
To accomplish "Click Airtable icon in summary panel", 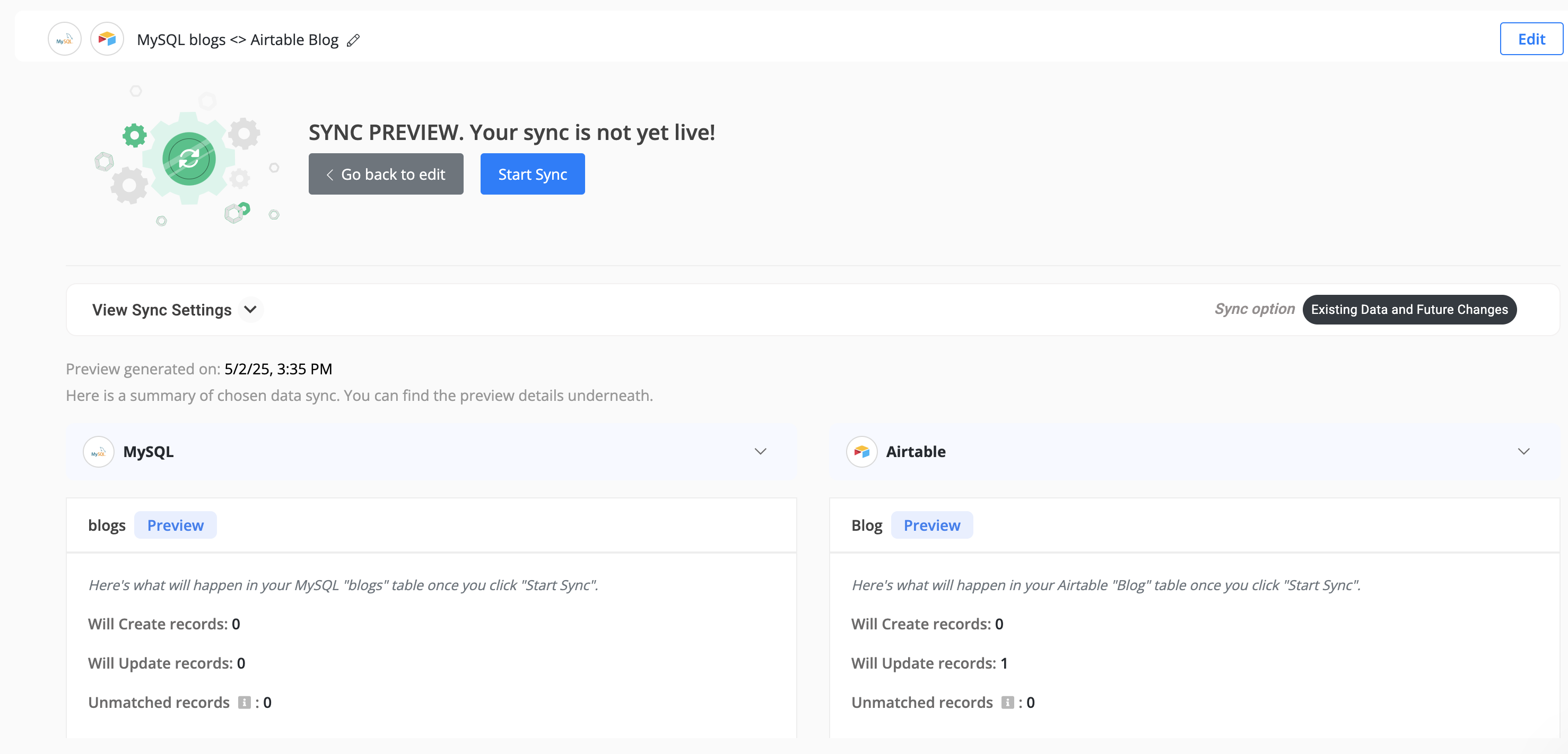I will (861, 452).
